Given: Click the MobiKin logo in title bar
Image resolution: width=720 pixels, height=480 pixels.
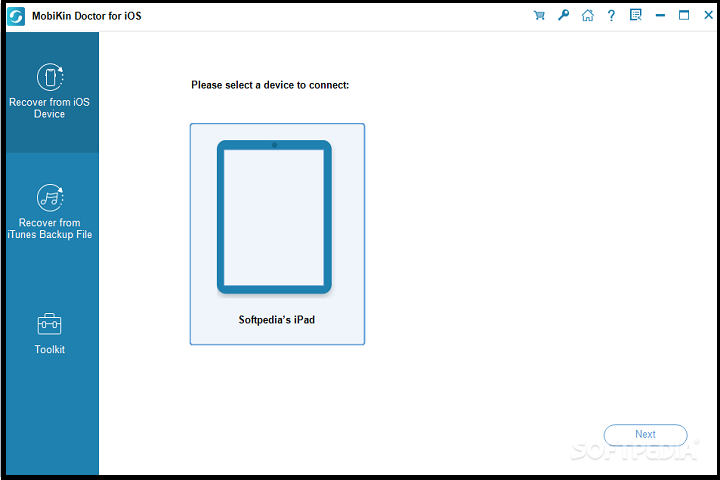Looking at the screenshot, I should click(x=16, y=15).
